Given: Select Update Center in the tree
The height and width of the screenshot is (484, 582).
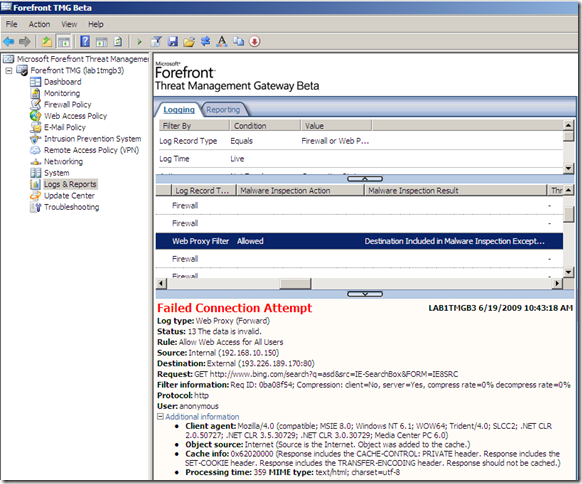Looking at the screenshot, I should coord(69,196).
